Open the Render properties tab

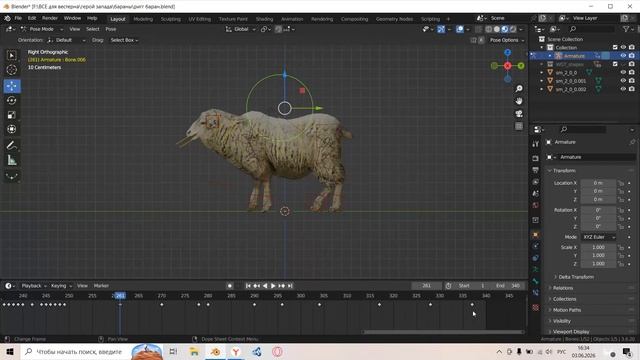click(x=536, y=158)
